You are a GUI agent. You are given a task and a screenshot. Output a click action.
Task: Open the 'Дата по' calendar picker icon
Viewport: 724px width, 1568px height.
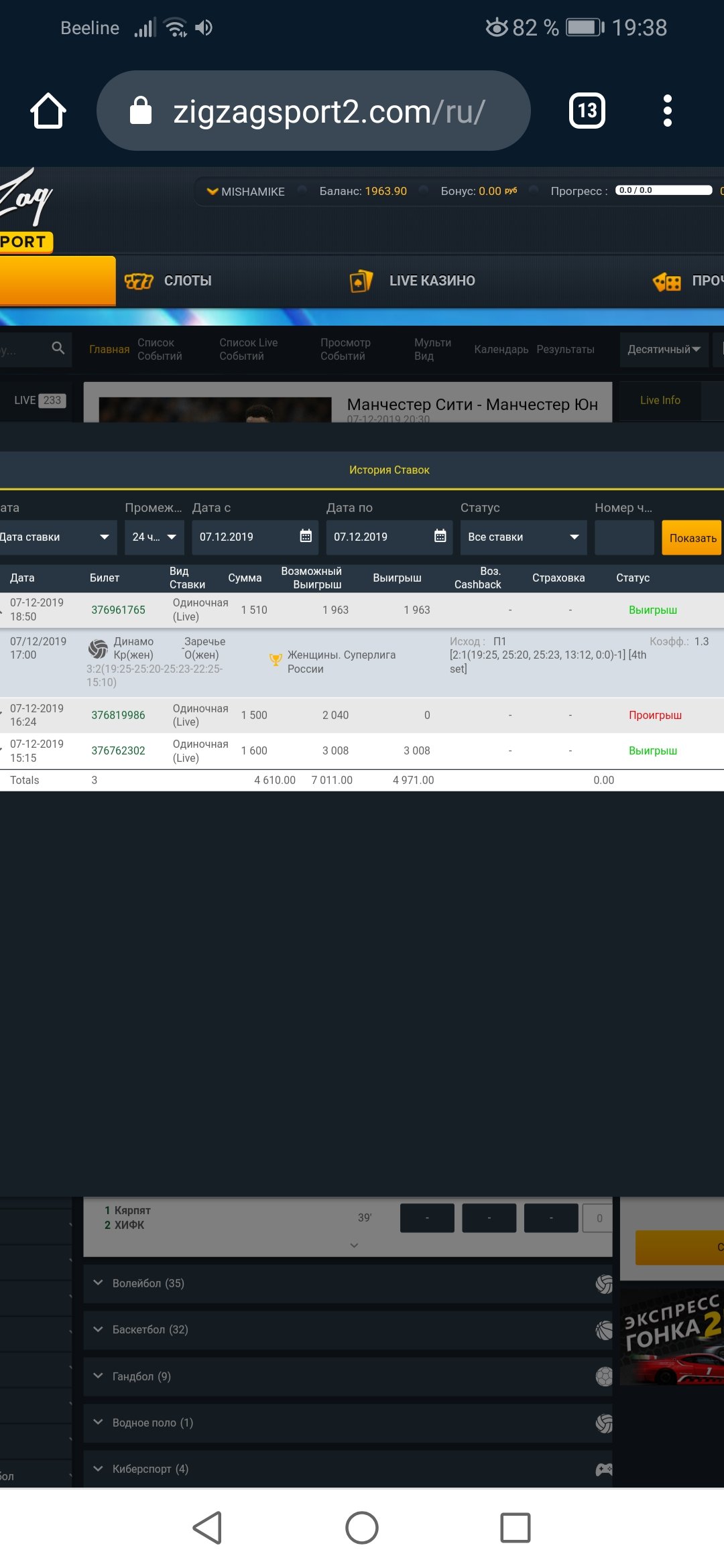click(x=440, y=536)
